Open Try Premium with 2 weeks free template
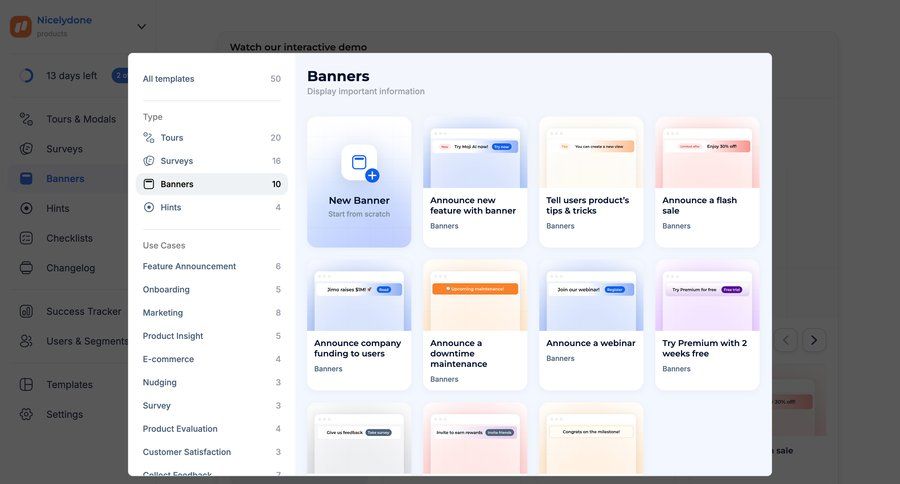This screenshot has width=900, height=484. 707,325
